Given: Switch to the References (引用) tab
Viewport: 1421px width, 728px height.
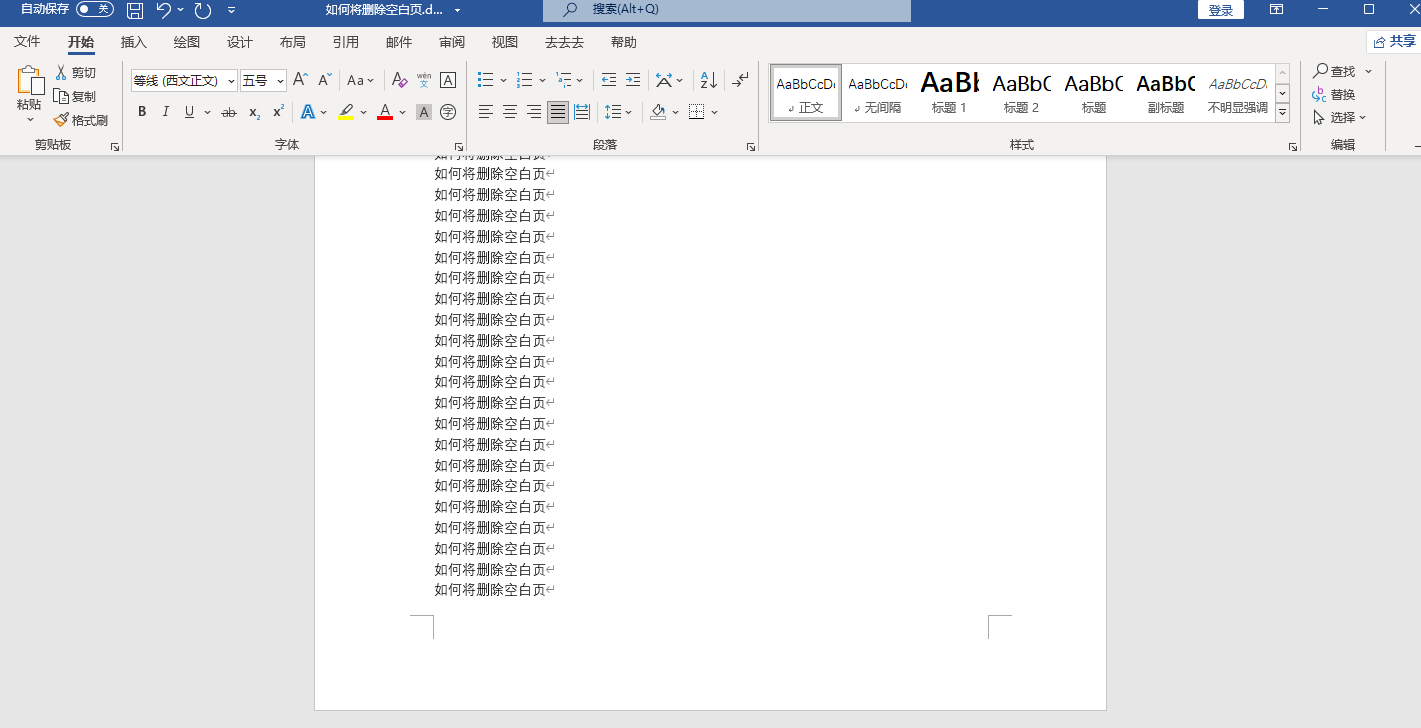Looking at the screenshot, I should pos(346,42).
